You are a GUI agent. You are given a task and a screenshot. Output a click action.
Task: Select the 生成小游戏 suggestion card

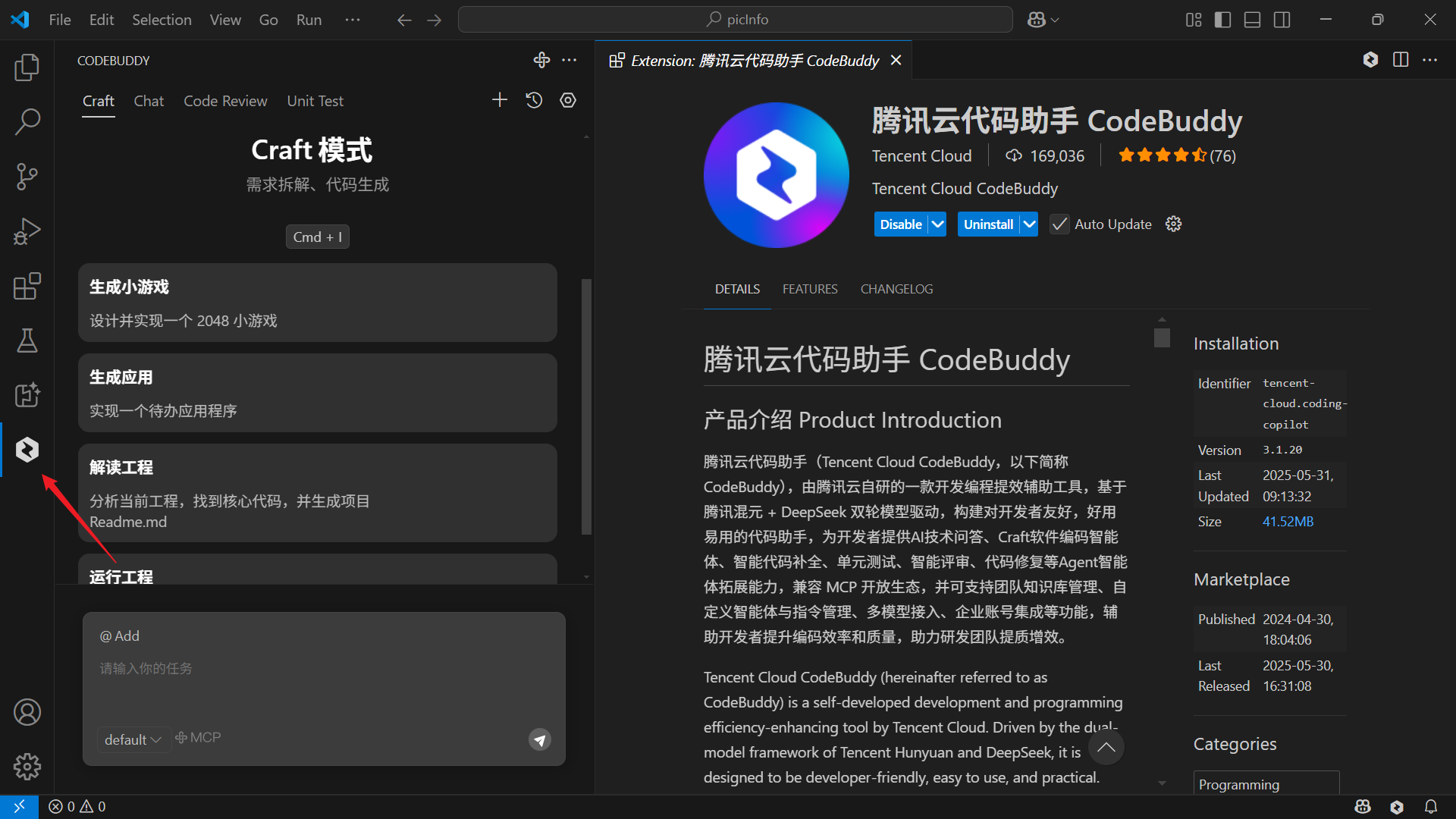318,303
